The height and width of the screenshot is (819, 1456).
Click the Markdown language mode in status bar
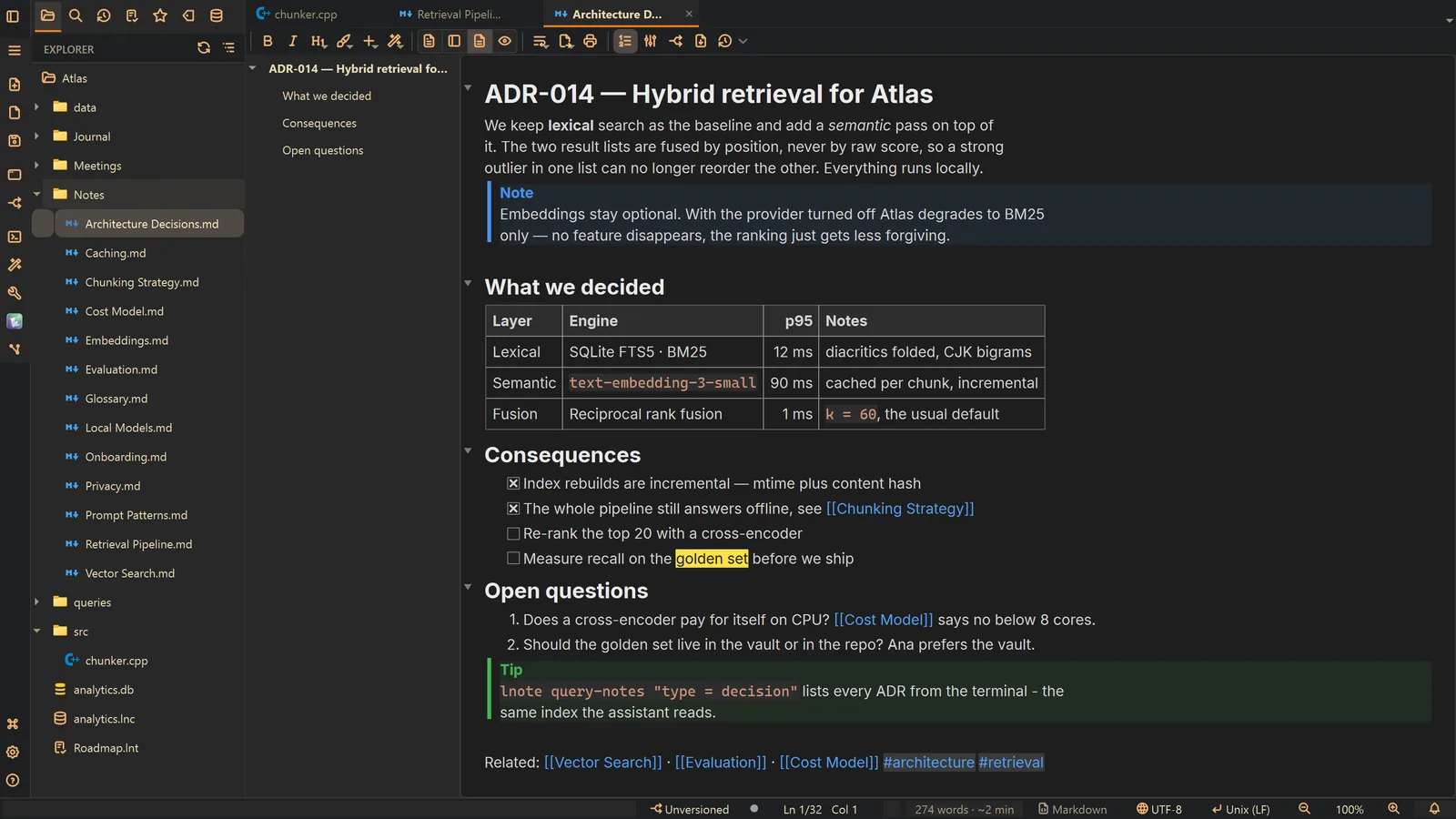pos(1073,809)
